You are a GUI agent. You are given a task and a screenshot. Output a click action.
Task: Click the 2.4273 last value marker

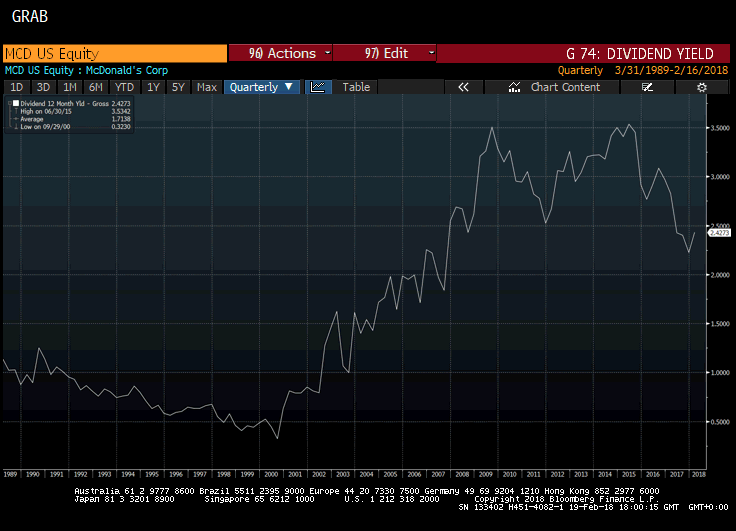[x=719, y=233]
